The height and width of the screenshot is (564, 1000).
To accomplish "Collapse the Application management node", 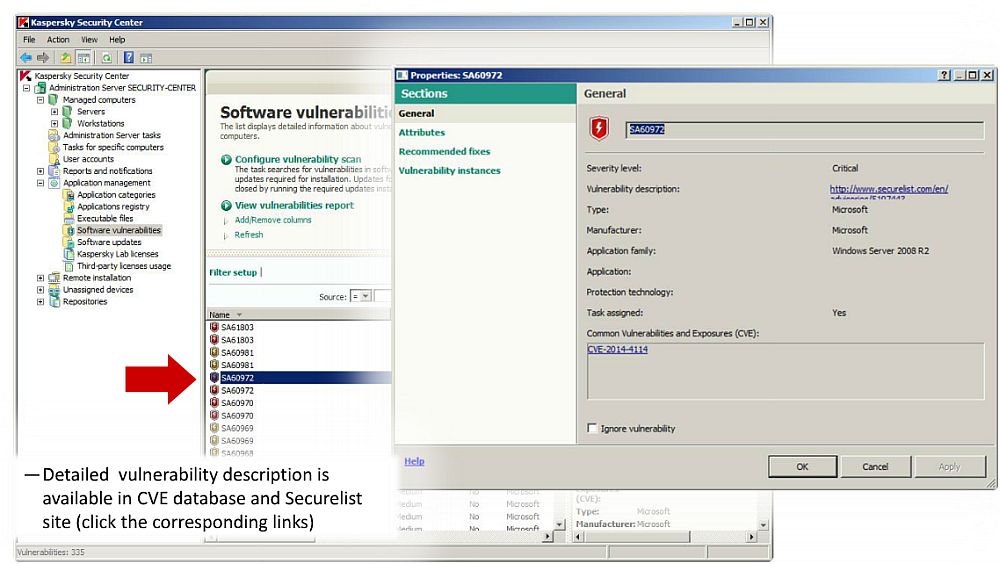I will pyautogui.click(x=40, y=183).
